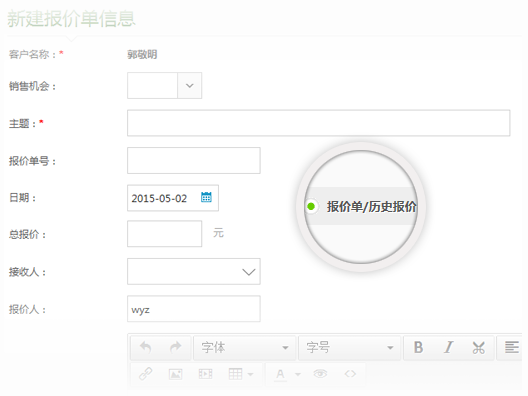Toggle italic formatting in the editor
The height and width of the screenshot is (396, 528).
click(x=449, y=347)
